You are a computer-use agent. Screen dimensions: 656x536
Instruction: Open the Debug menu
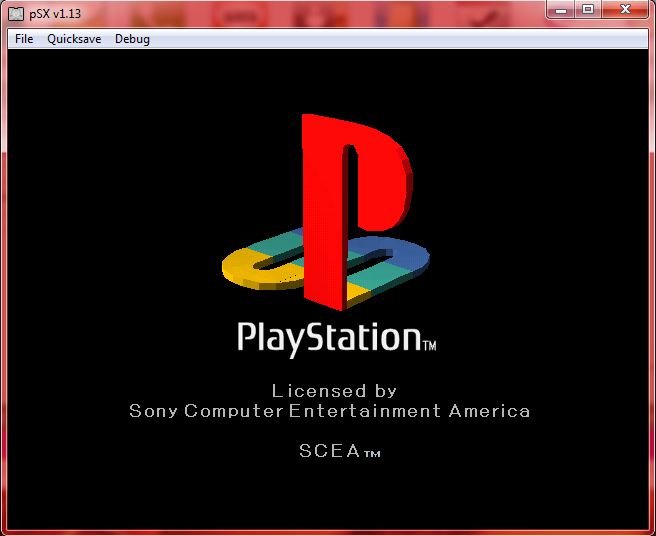coord(132,39)
